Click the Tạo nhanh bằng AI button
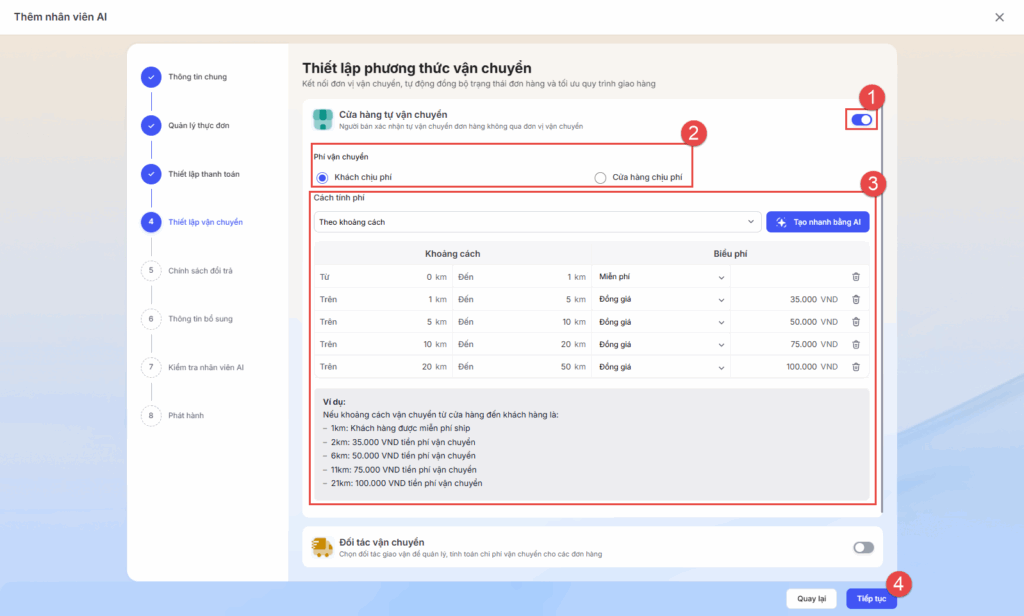The width and height of the screenshot is (1024, 616). click(817, 222)
